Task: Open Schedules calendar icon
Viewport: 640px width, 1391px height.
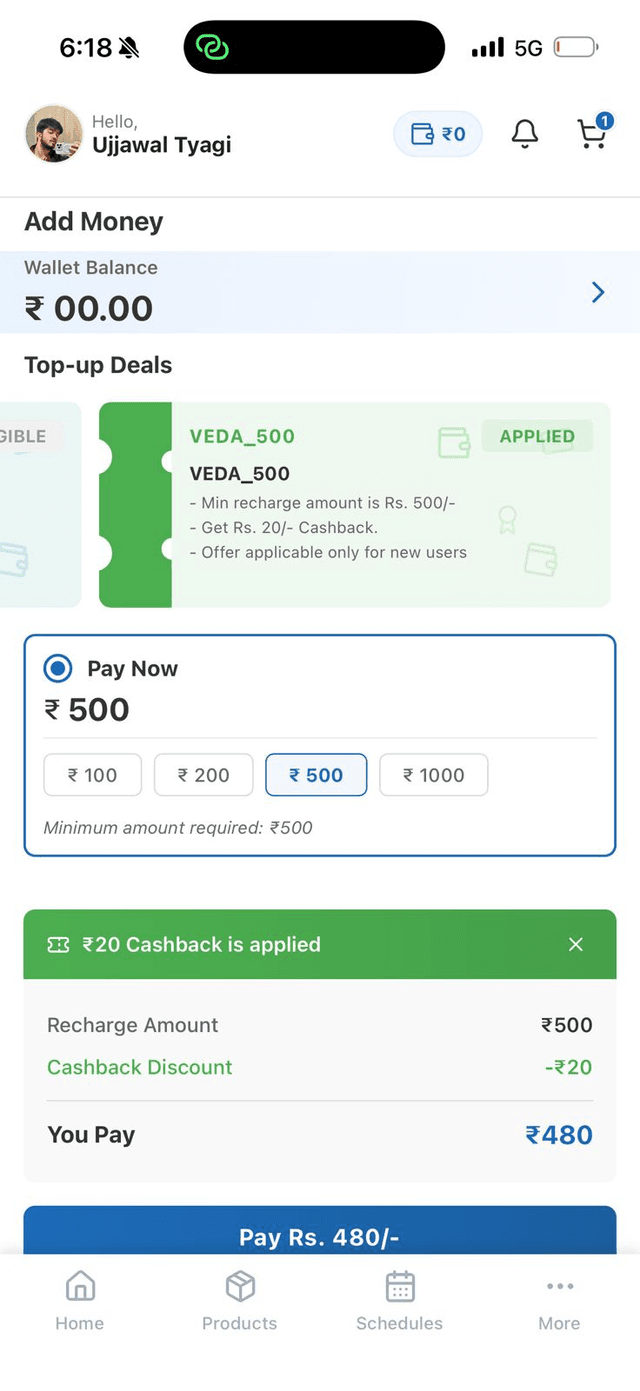Action: (400, 1287)
